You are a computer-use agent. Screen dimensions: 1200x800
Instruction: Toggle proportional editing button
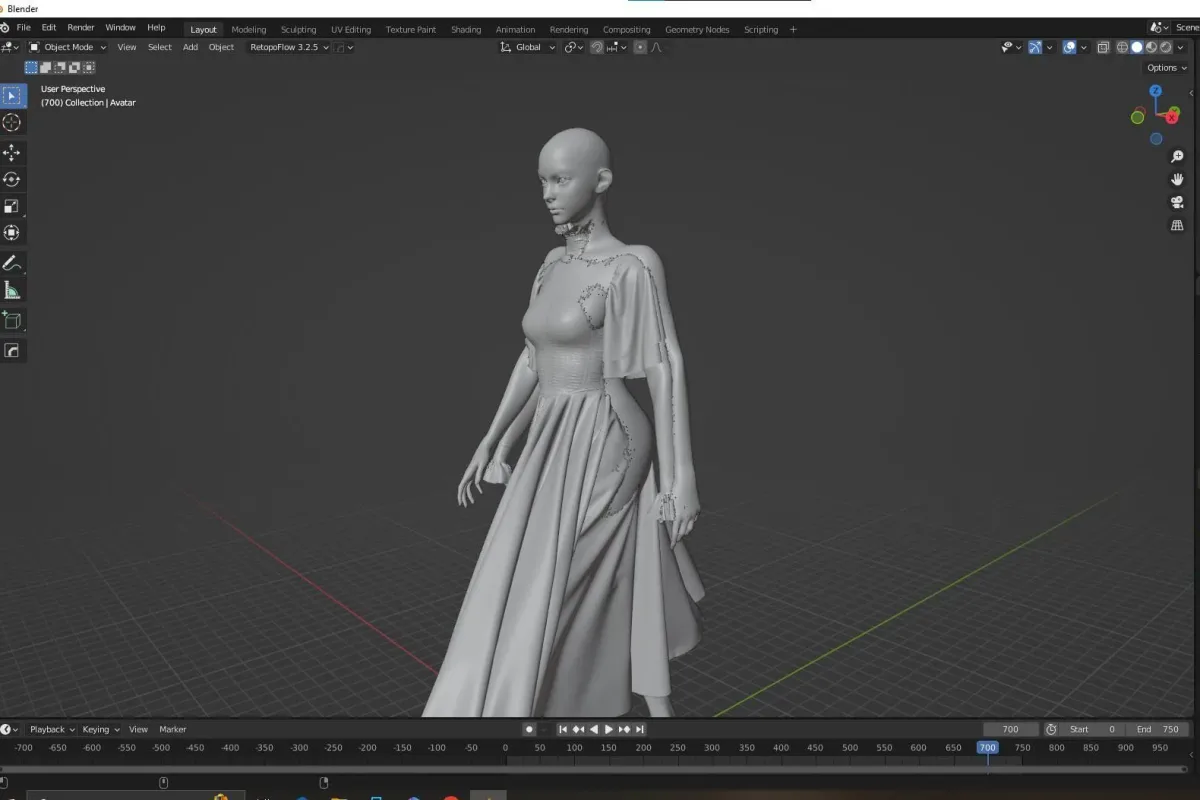pyautogui.click(x=640, y=47)
